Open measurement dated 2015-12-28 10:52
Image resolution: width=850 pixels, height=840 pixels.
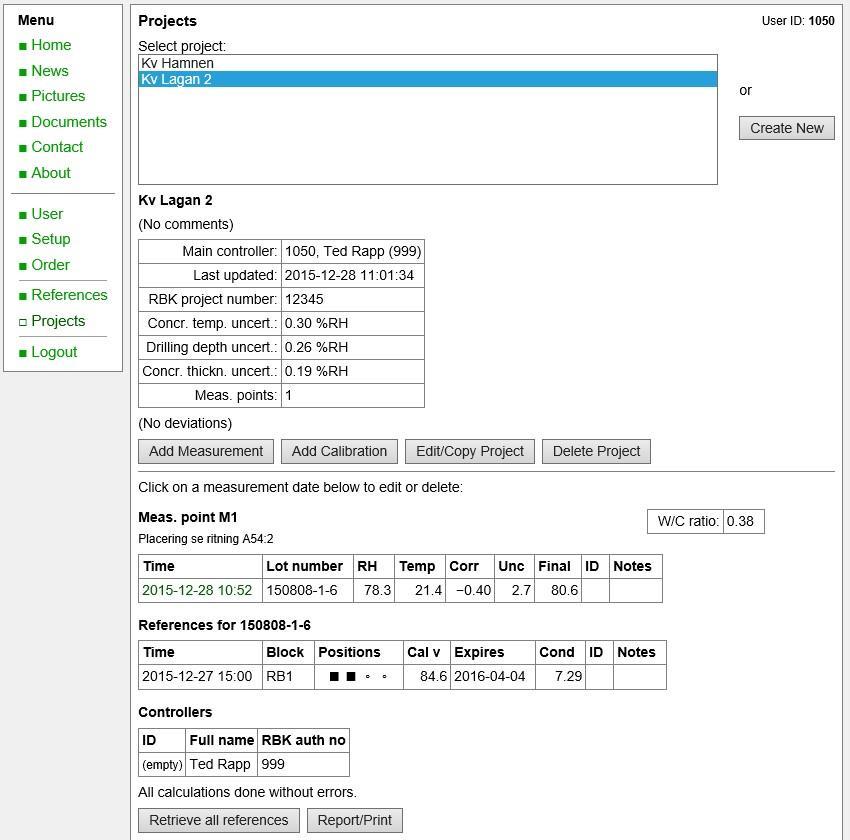[197, 590]
